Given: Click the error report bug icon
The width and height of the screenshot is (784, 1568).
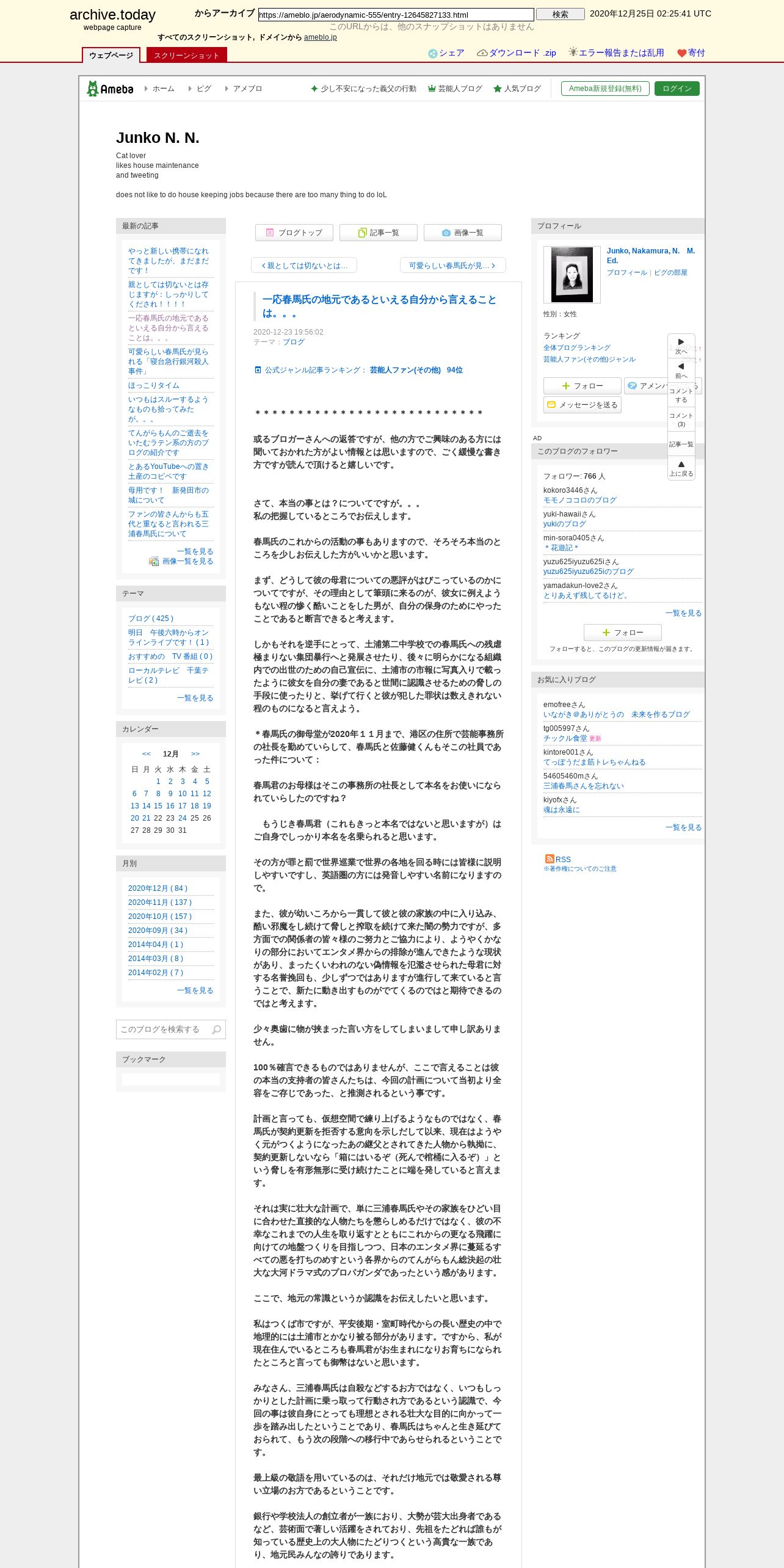Looking at the screenshot, I should (573, 53).
